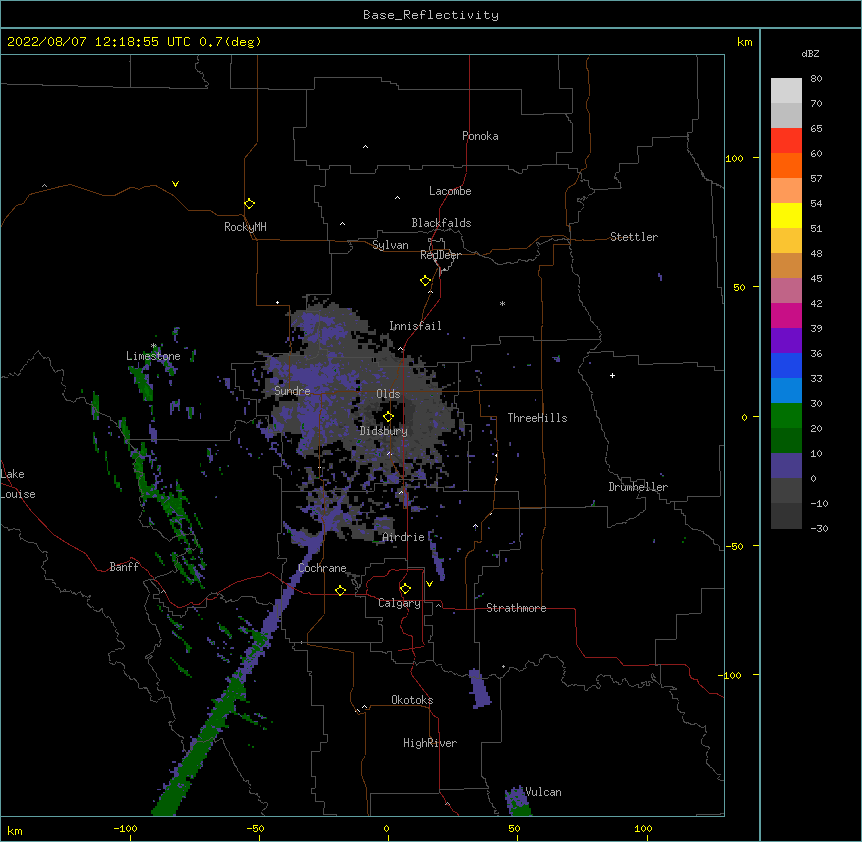
Task: Click the 65 value in the dBZ legend
Action: (816, 129)
